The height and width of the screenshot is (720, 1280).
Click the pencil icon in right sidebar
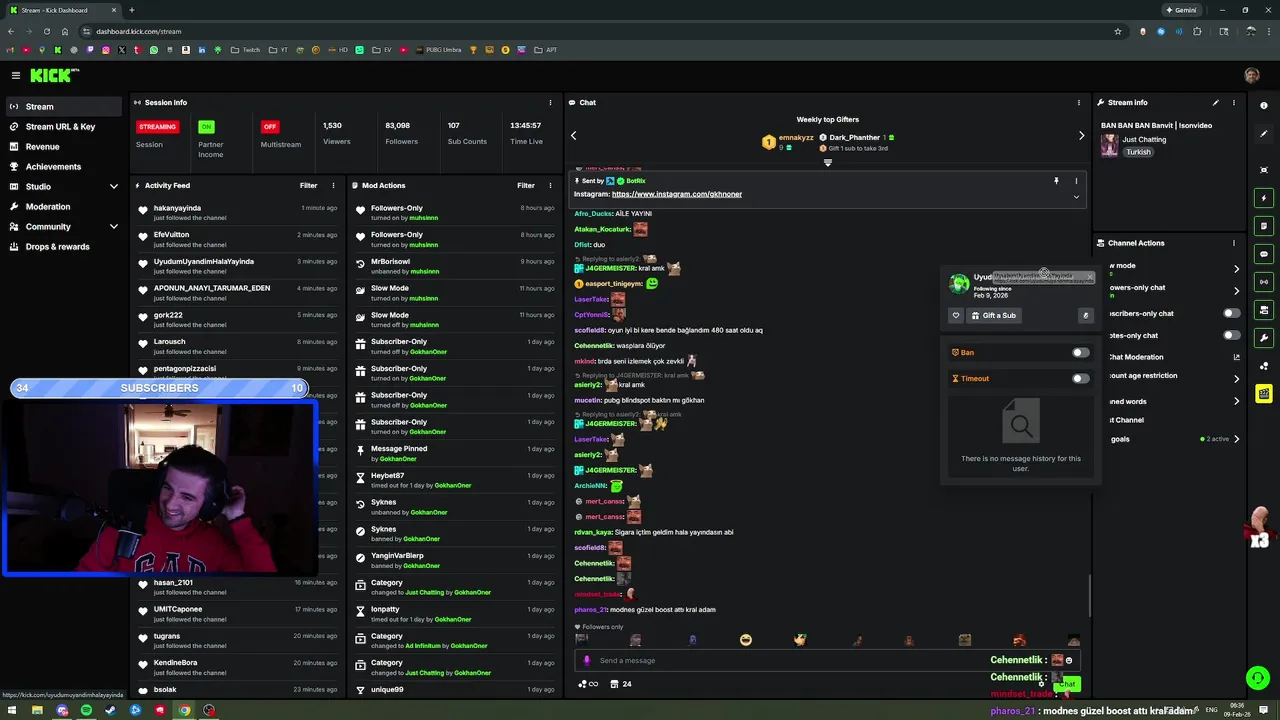(x=1264, y=133)
